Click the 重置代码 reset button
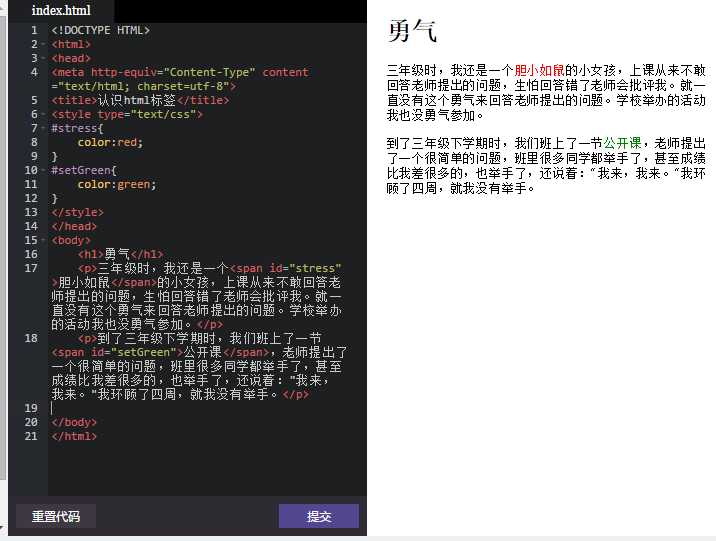Image resolution: width=716 pixels, height=541 pixels. [56, 516]
